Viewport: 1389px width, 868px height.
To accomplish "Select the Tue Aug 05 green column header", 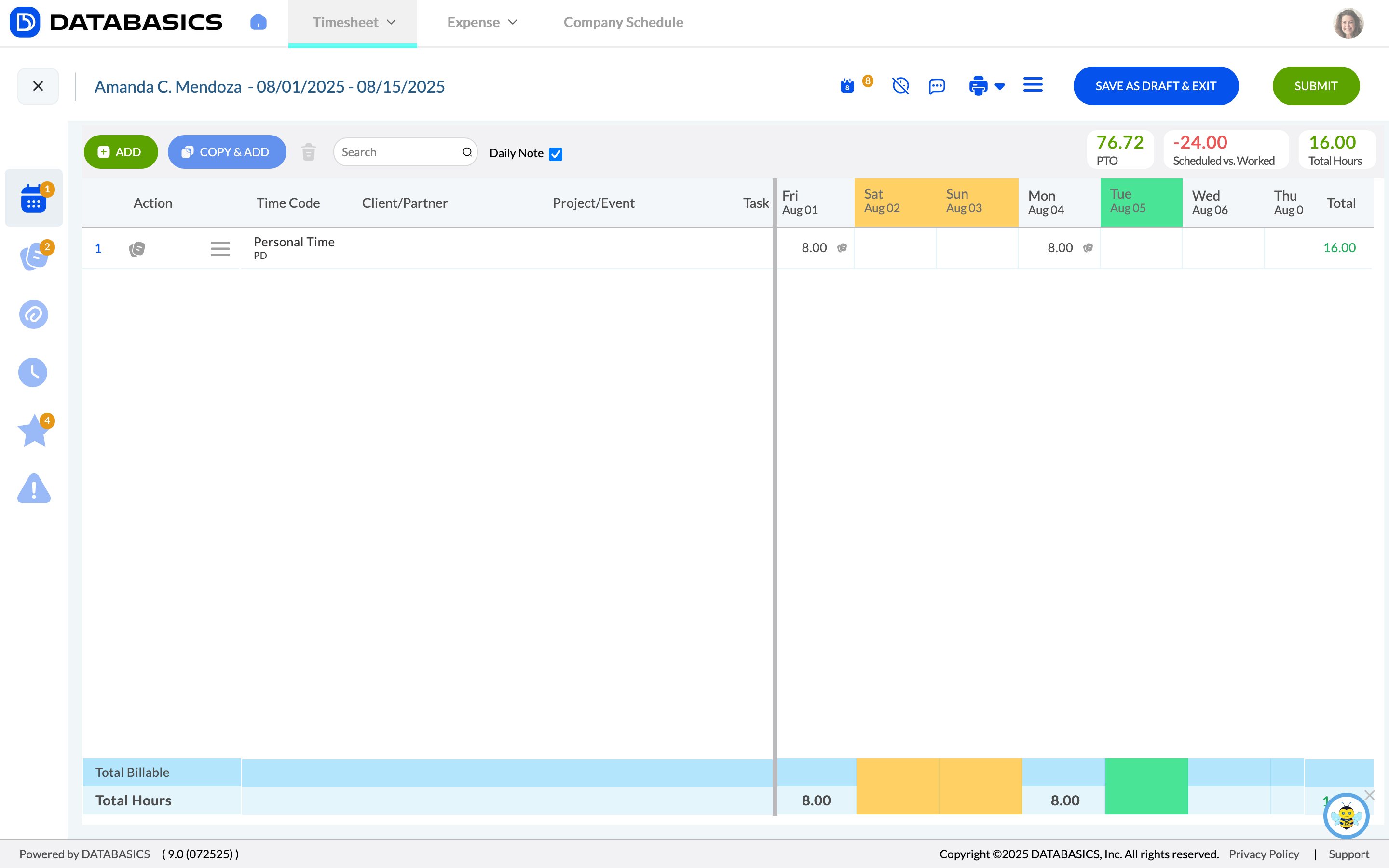I will (1141, 202).
